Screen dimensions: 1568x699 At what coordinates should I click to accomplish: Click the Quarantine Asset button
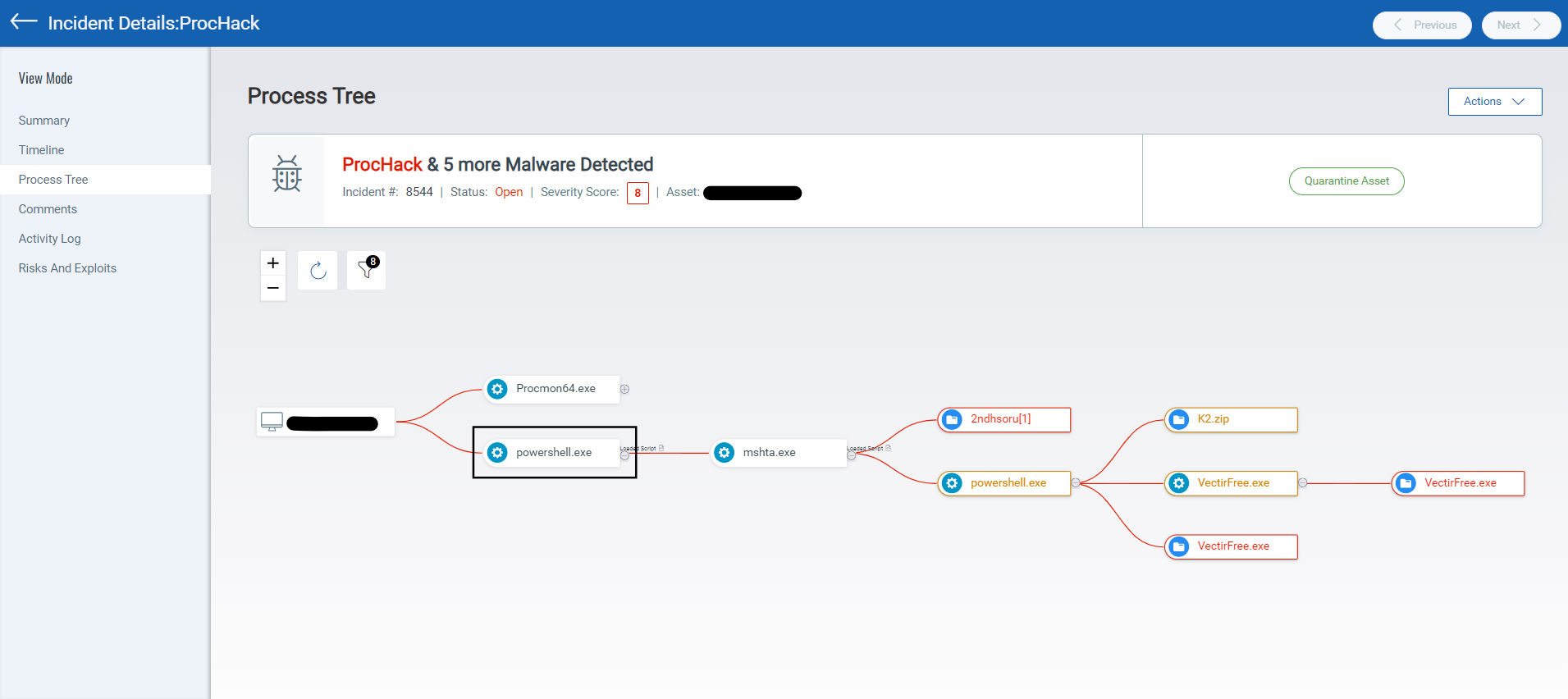click(1346, 181)
